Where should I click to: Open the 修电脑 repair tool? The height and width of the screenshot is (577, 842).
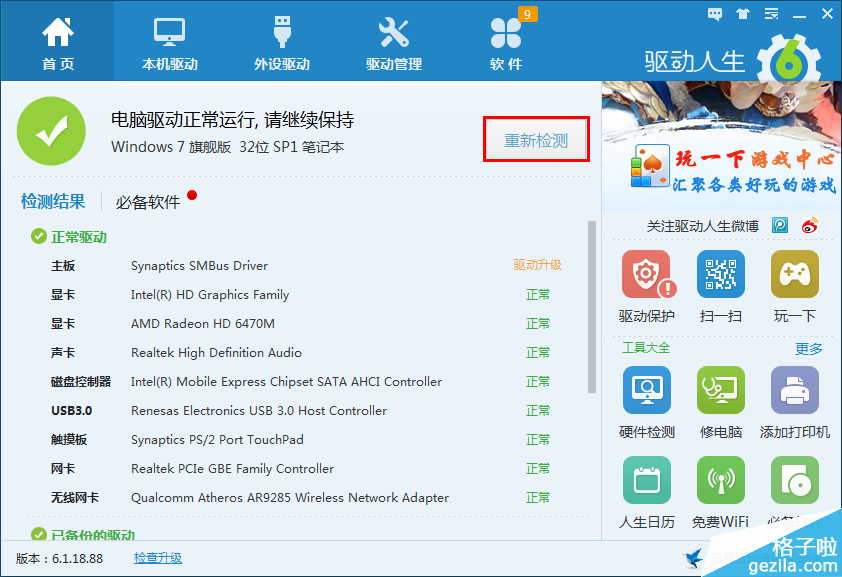[x=720, y=391]
